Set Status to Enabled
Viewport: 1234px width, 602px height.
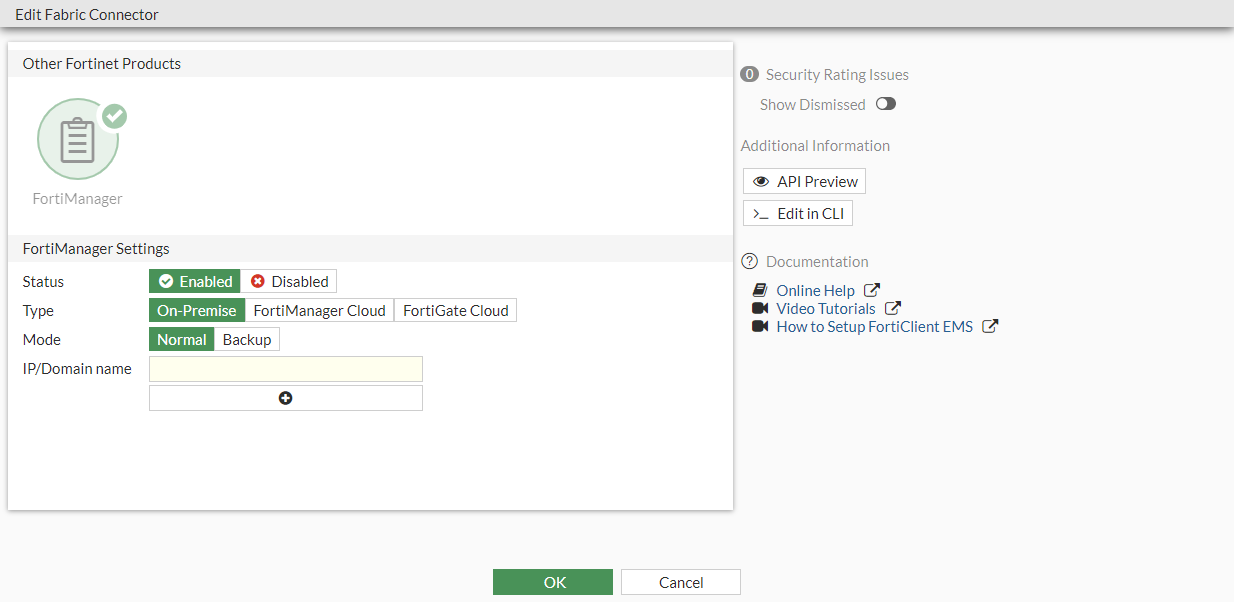pyautogui.click(x=195, y=282)
